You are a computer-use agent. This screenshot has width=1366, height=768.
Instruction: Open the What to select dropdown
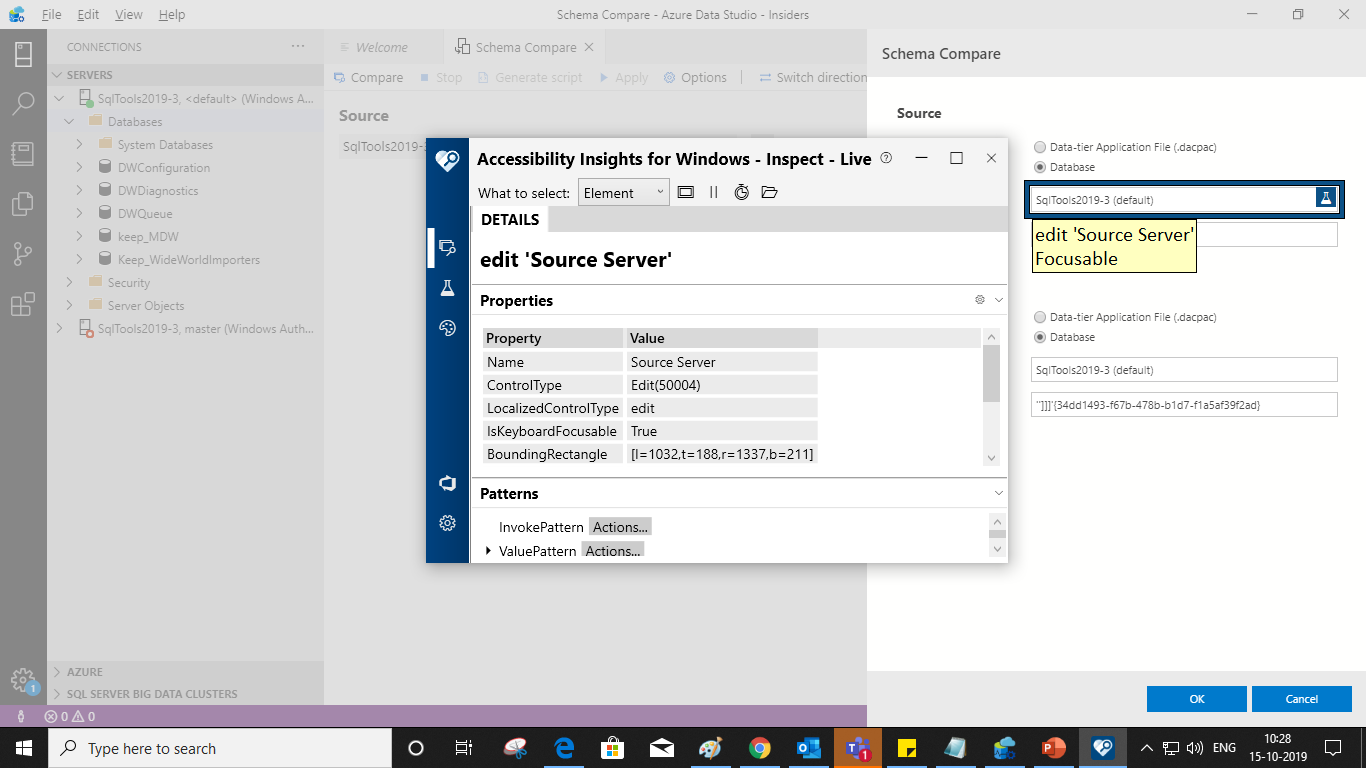(623, 192)
